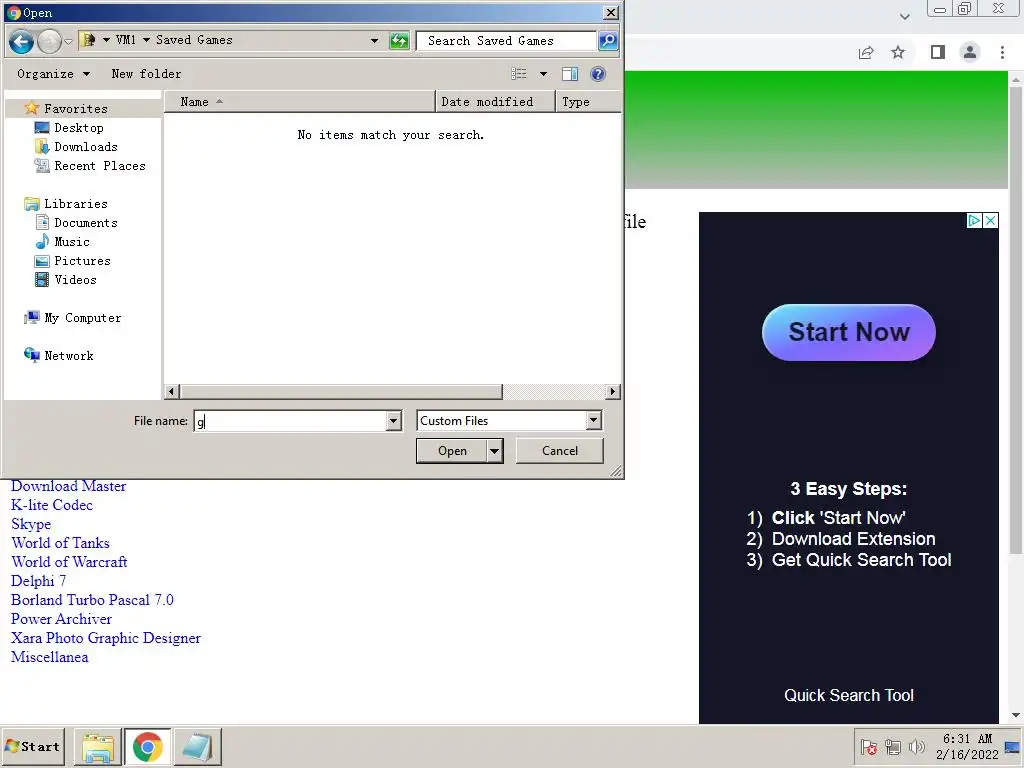The height and width of the screenshot is (768, 1024).
Task: Open the Power Archiver link
Action: coord(61,619)
